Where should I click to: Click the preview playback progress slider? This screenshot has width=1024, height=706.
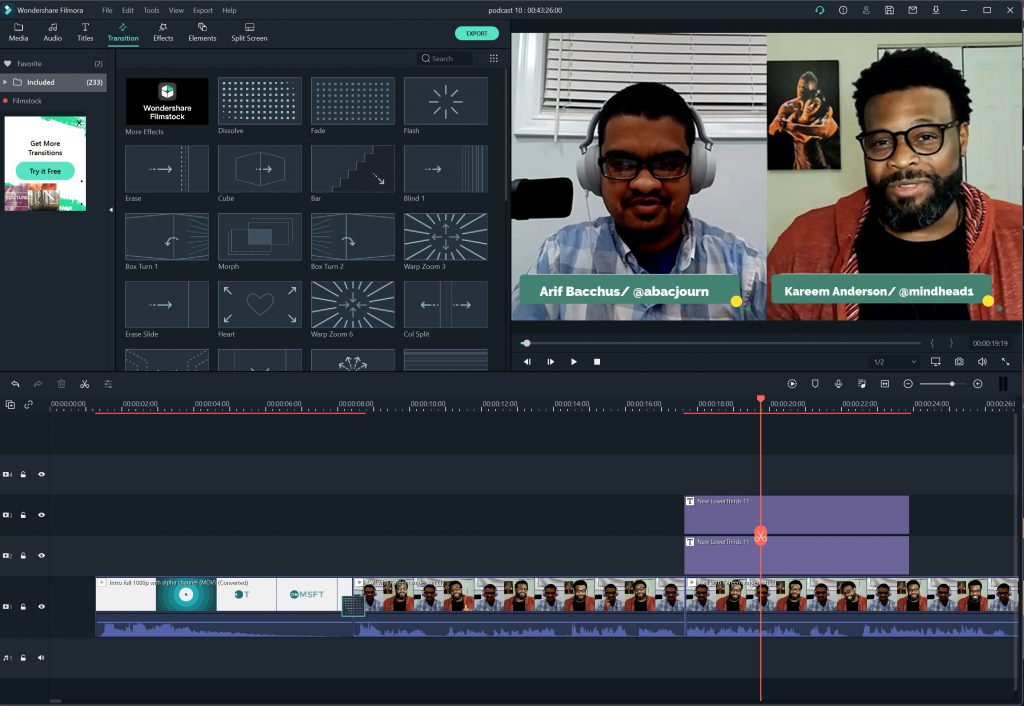click(x=720, y=343)
